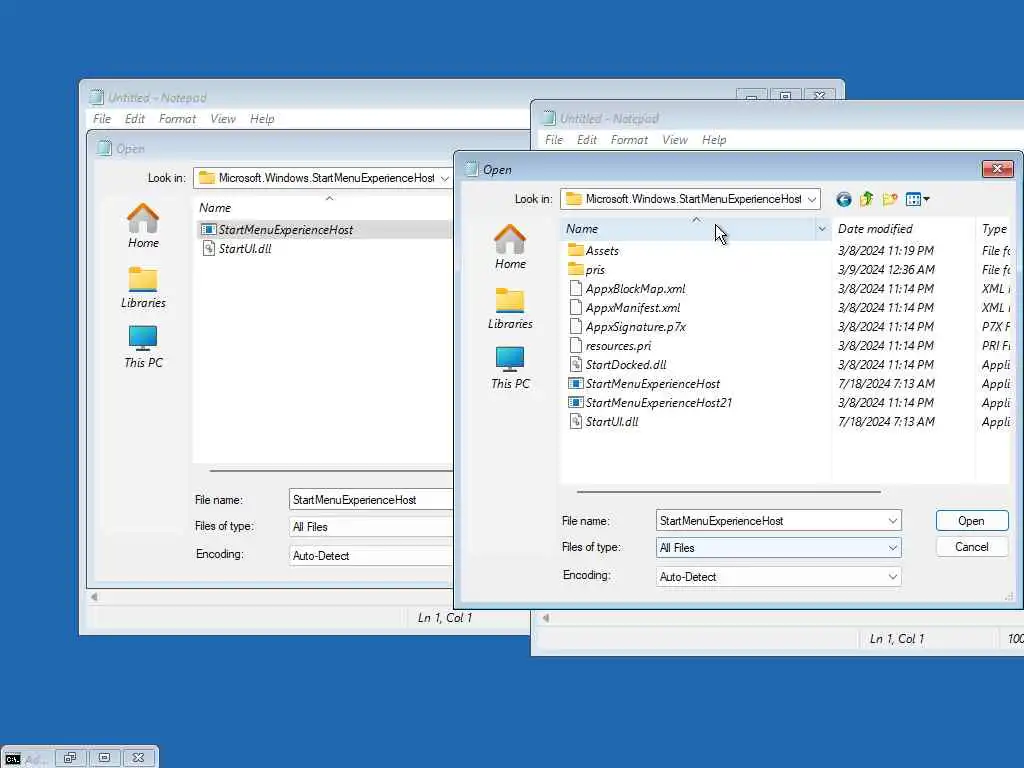
Task: Close the minimized command prompt window
Action: [138, 758]
